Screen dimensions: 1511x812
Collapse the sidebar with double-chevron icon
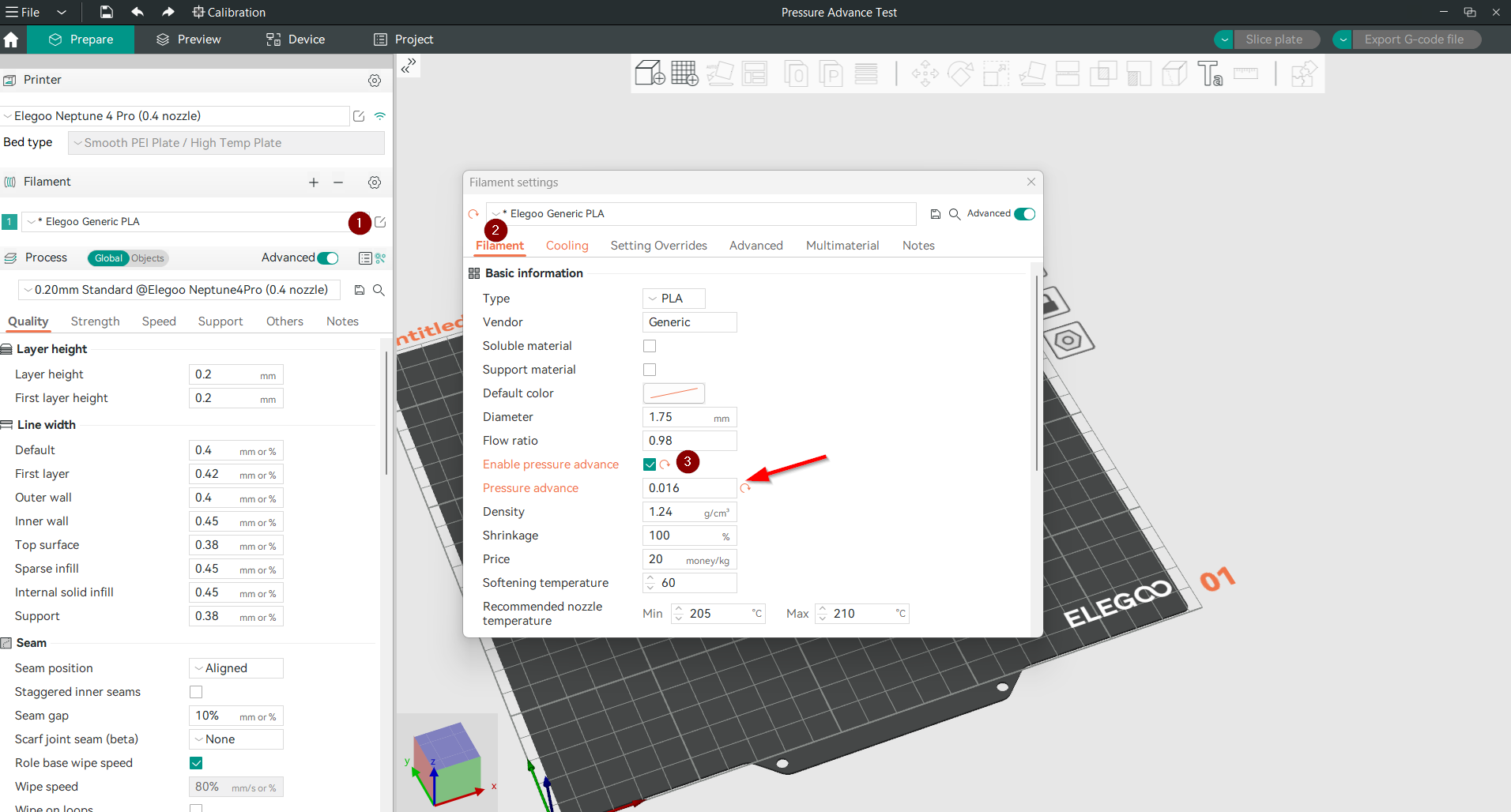click(408, 66)
